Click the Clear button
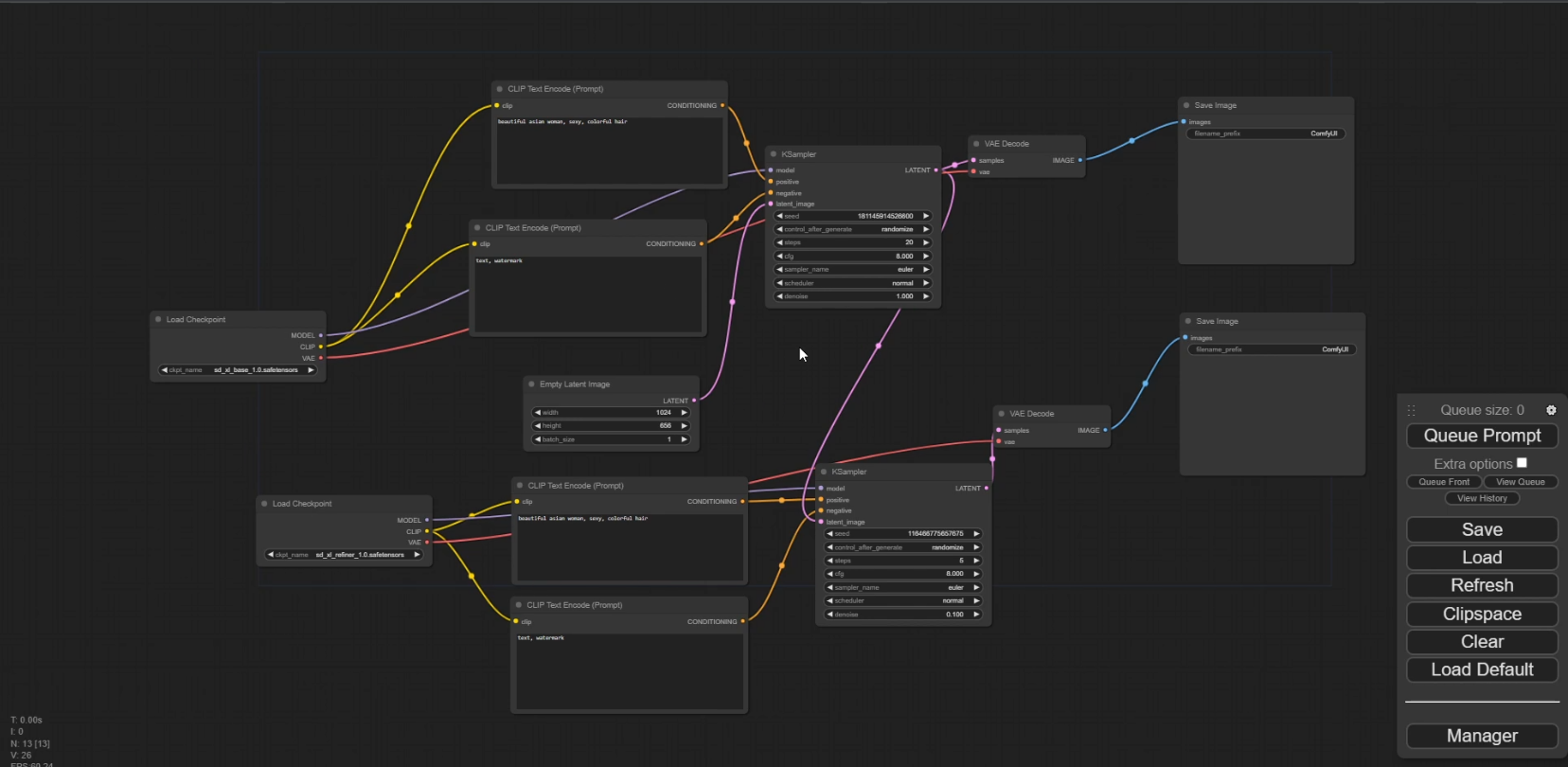Screen dimensions: 1568x767 (1482, 642)
